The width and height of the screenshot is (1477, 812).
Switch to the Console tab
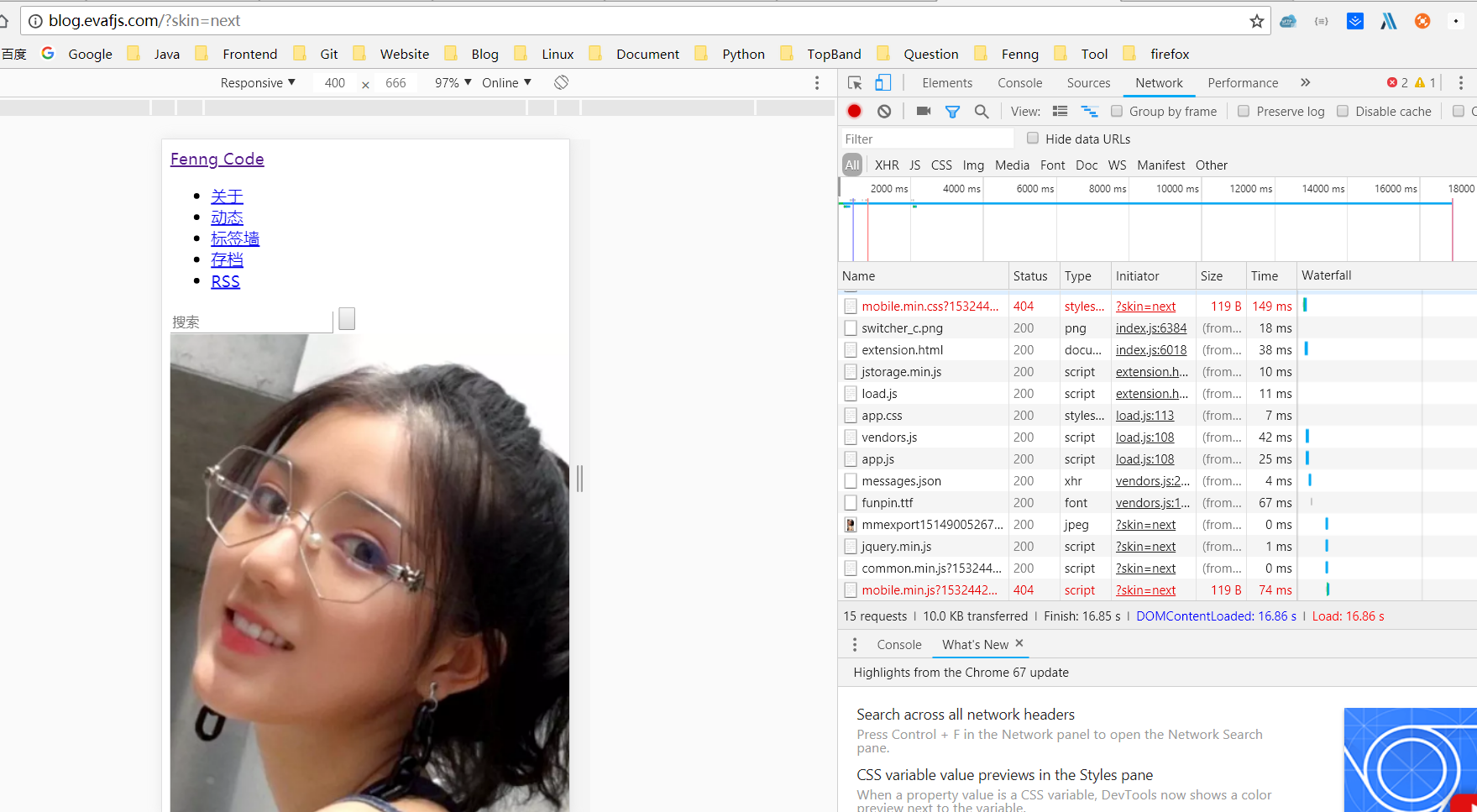1019,82
